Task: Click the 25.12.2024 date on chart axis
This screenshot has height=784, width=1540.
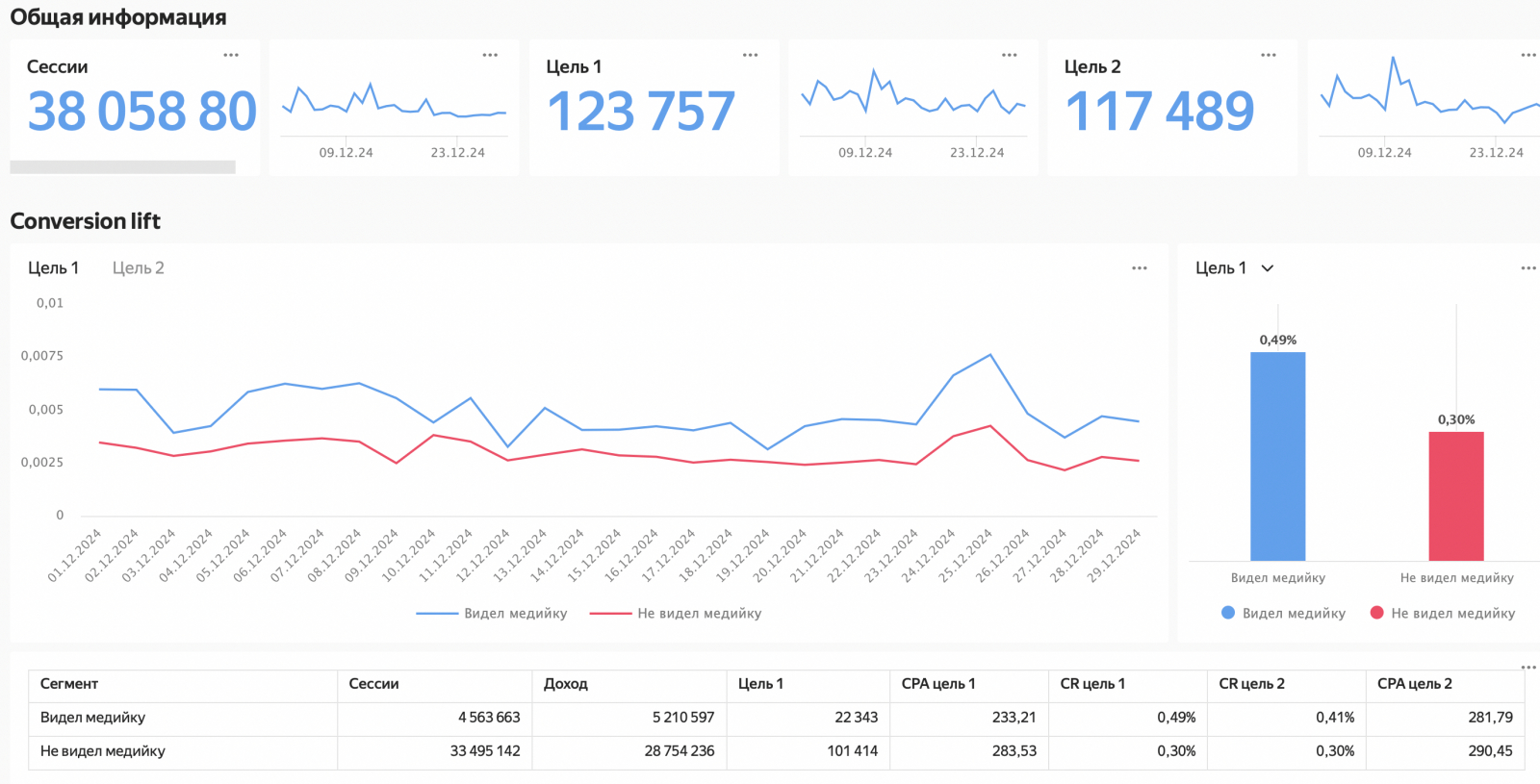Action: tap(966, 555)
